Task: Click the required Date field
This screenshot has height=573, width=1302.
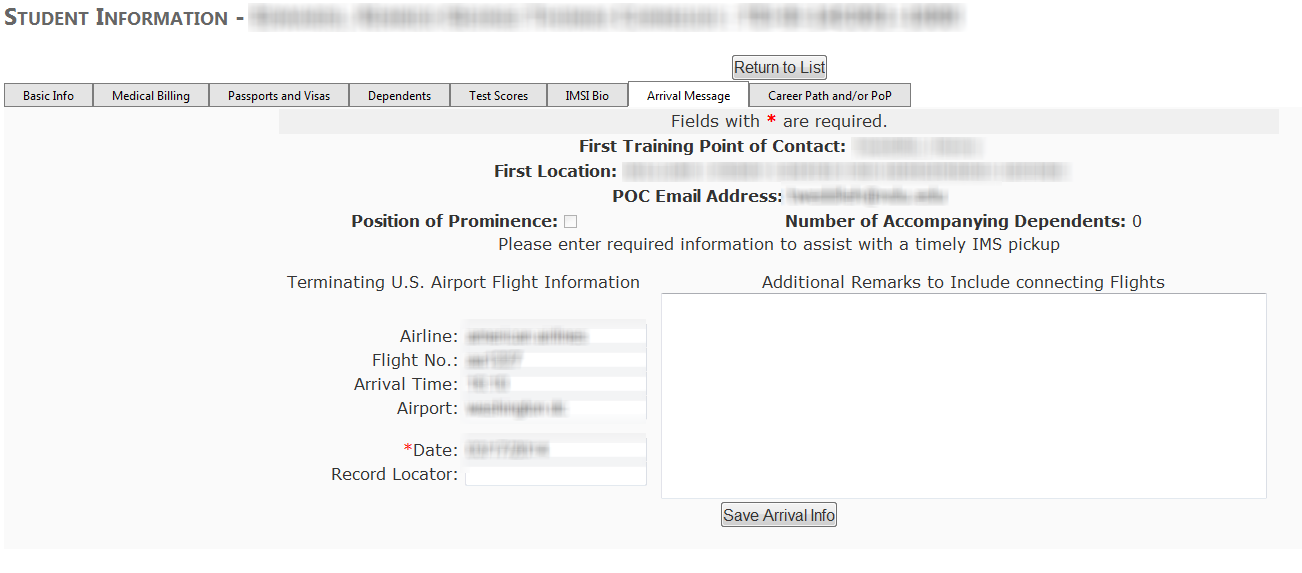Action: [x=555, y=450]
